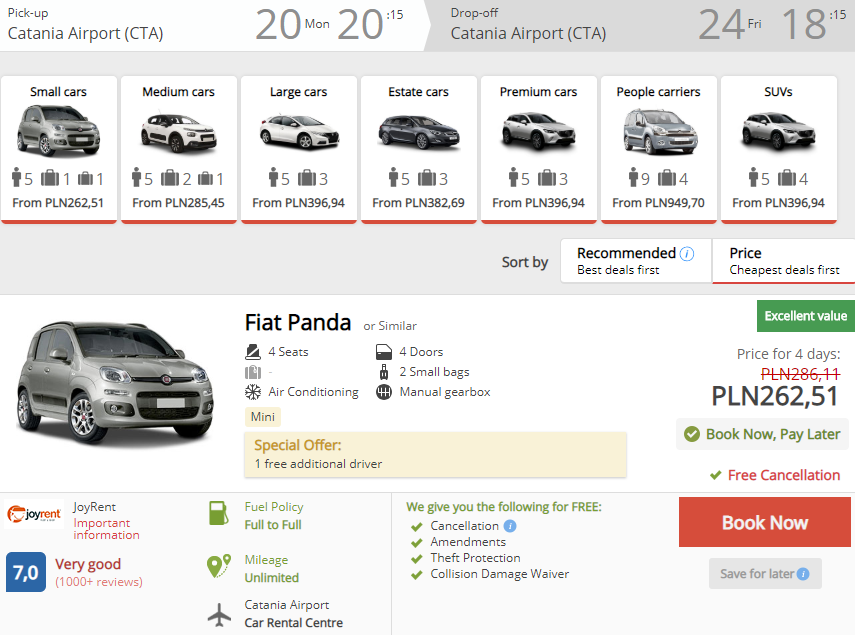This screenshot has width=855, height=635.
Task: Click the greyed large bag icon
Action: 252,372
